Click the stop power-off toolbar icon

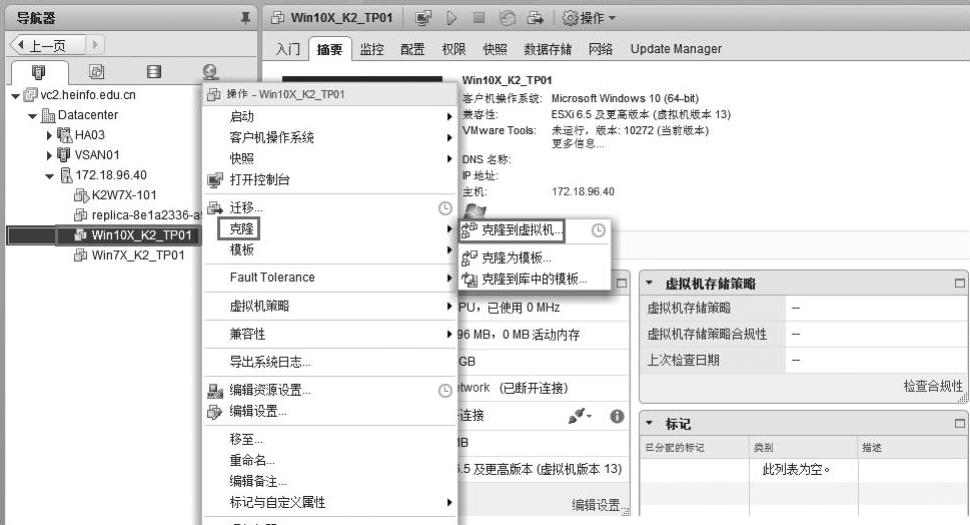tap(479, 18)
